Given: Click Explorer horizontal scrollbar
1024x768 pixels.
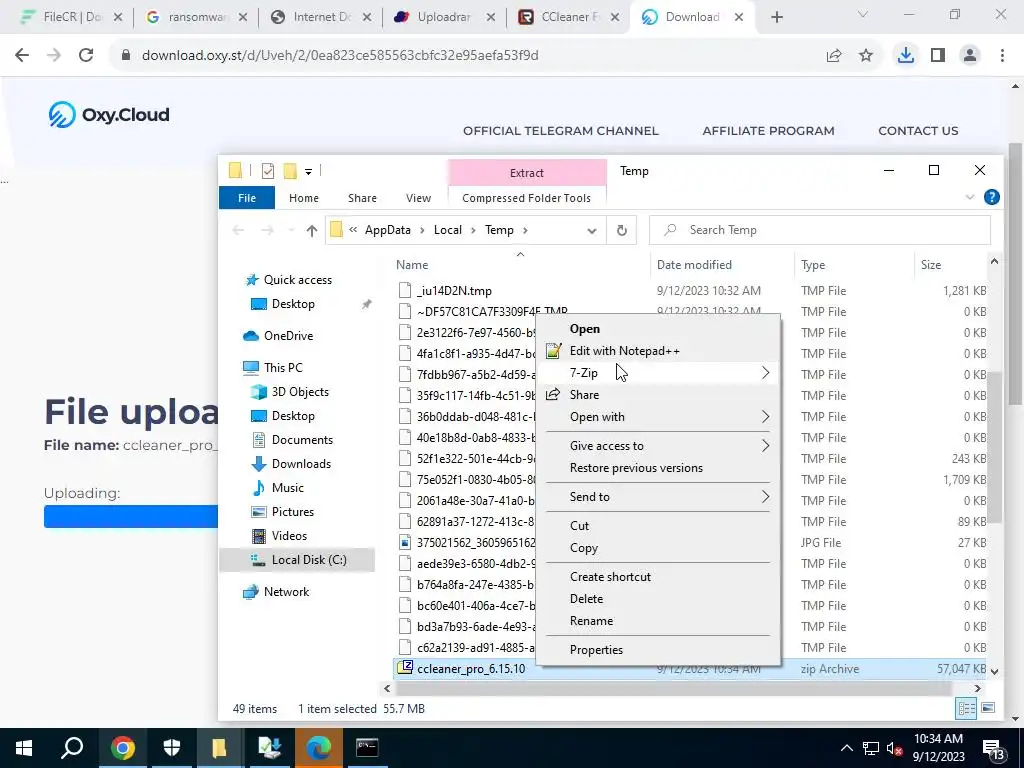Looking at the screenshot, I should pyautogui.click(x=673, y=688).
